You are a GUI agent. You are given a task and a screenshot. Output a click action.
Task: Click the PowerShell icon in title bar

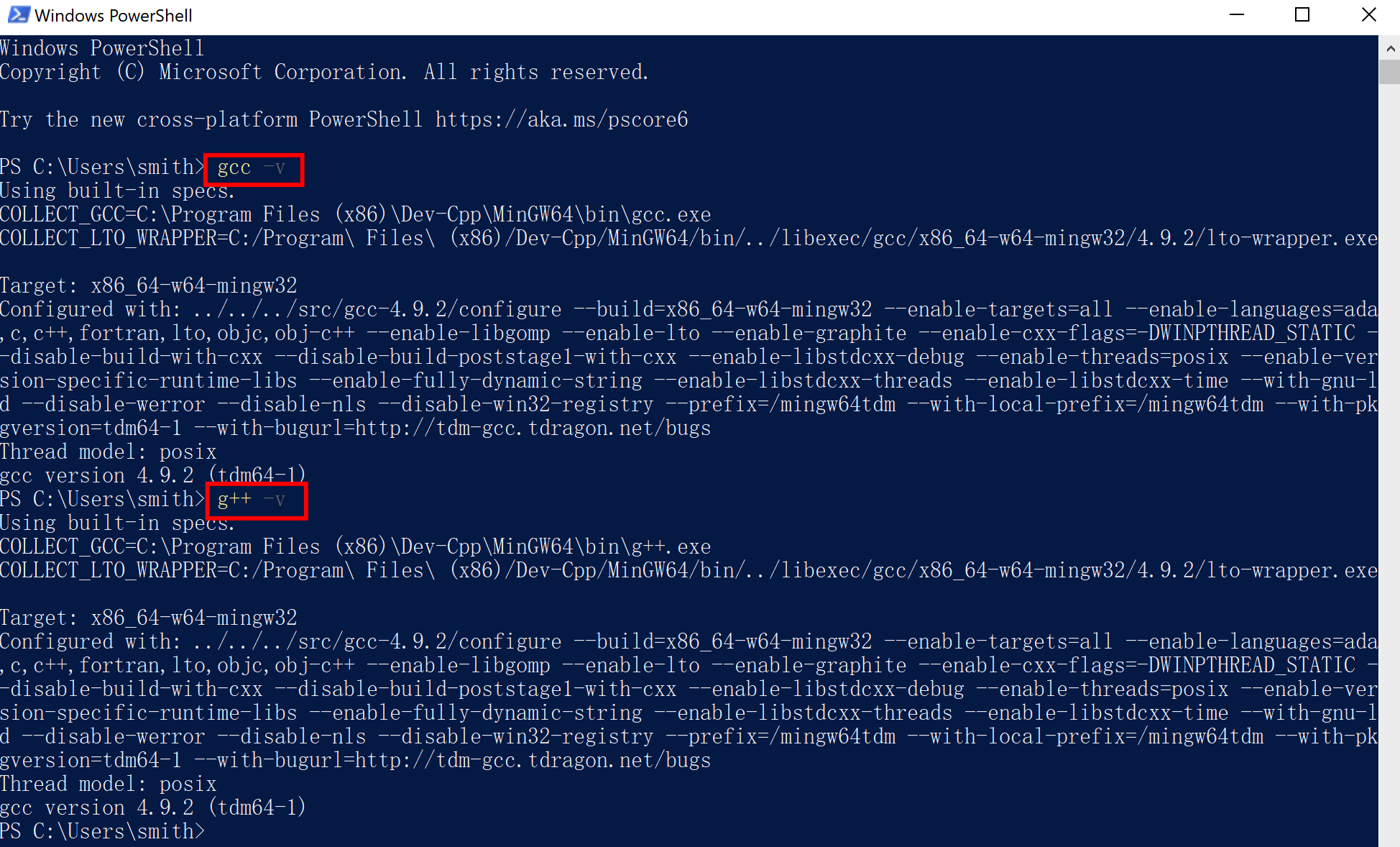(x=19, y=15)
